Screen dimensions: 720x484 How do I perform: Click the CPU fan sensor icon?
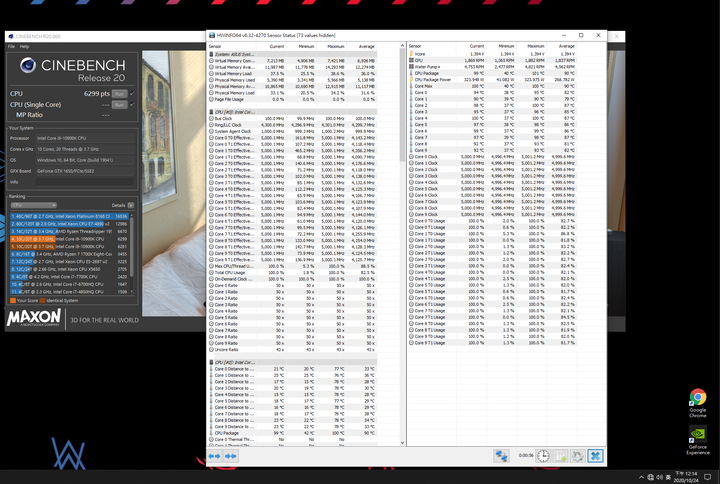pyautogui.click(x=411, y=60)
